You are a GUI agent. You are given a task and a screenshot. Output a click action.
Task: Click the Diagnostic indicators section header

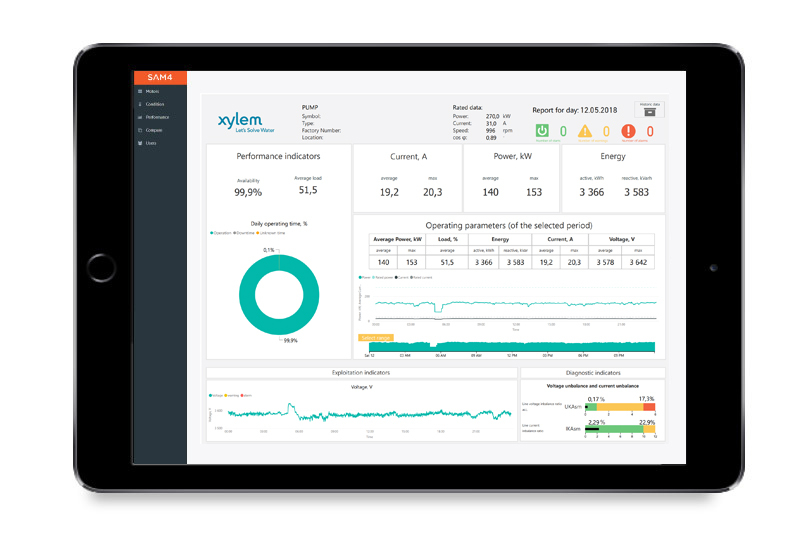point(593,373)
